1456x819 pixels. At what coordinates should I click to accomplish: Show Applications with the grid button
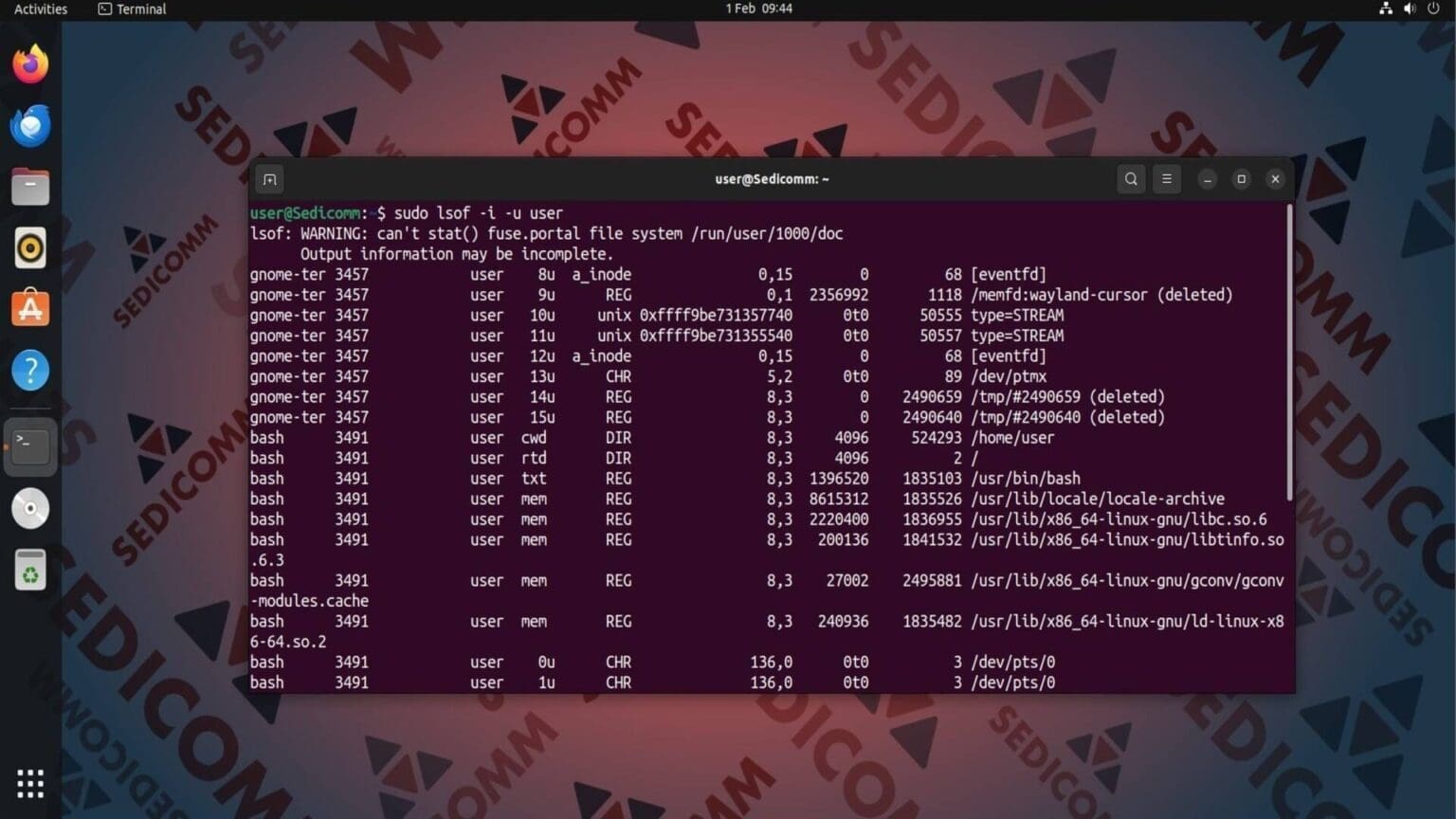(29, 783)
